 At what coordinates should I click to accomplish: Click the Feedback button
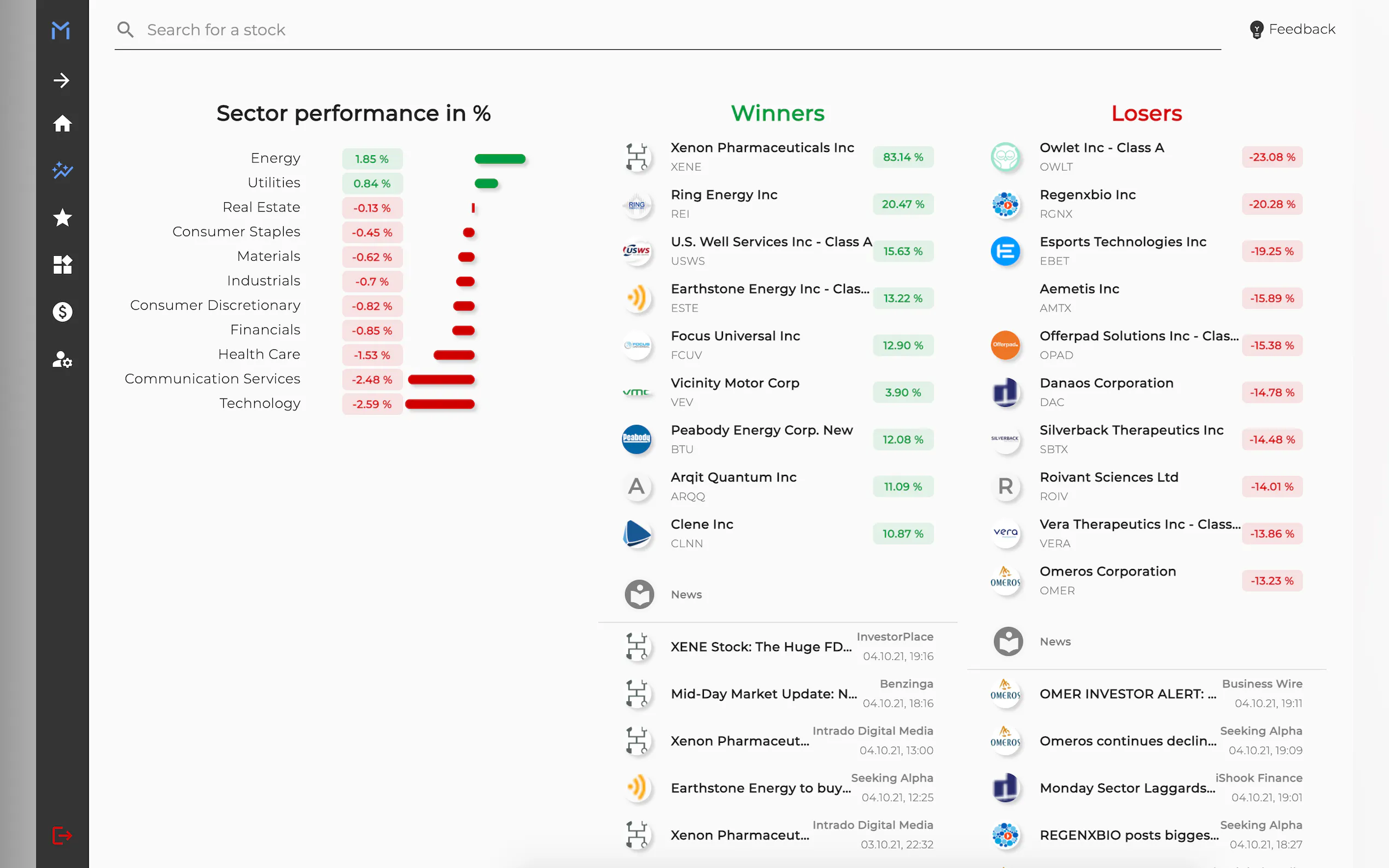[1292, 30]
